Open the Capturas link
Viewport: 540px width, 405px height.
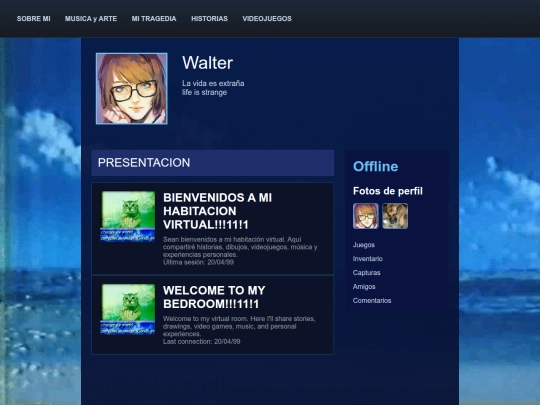(366, 273)
